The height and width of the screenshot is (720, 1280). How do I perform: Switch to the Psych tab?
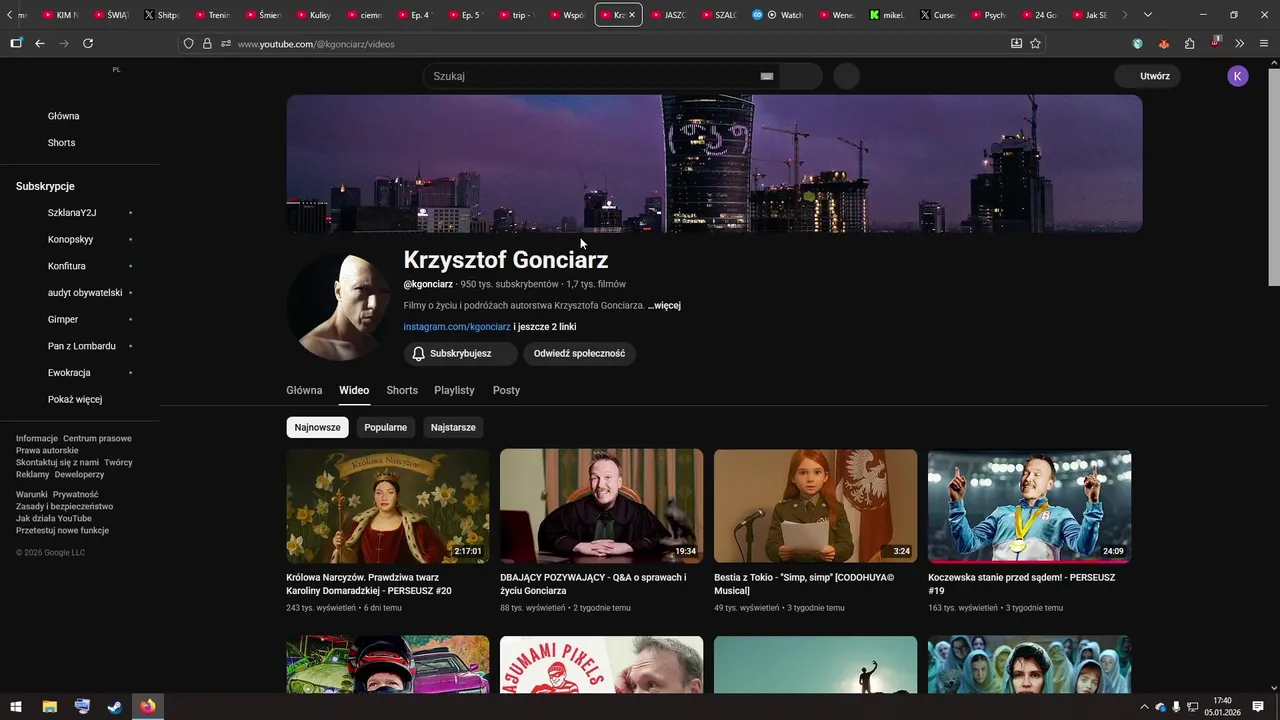(989, 15)
